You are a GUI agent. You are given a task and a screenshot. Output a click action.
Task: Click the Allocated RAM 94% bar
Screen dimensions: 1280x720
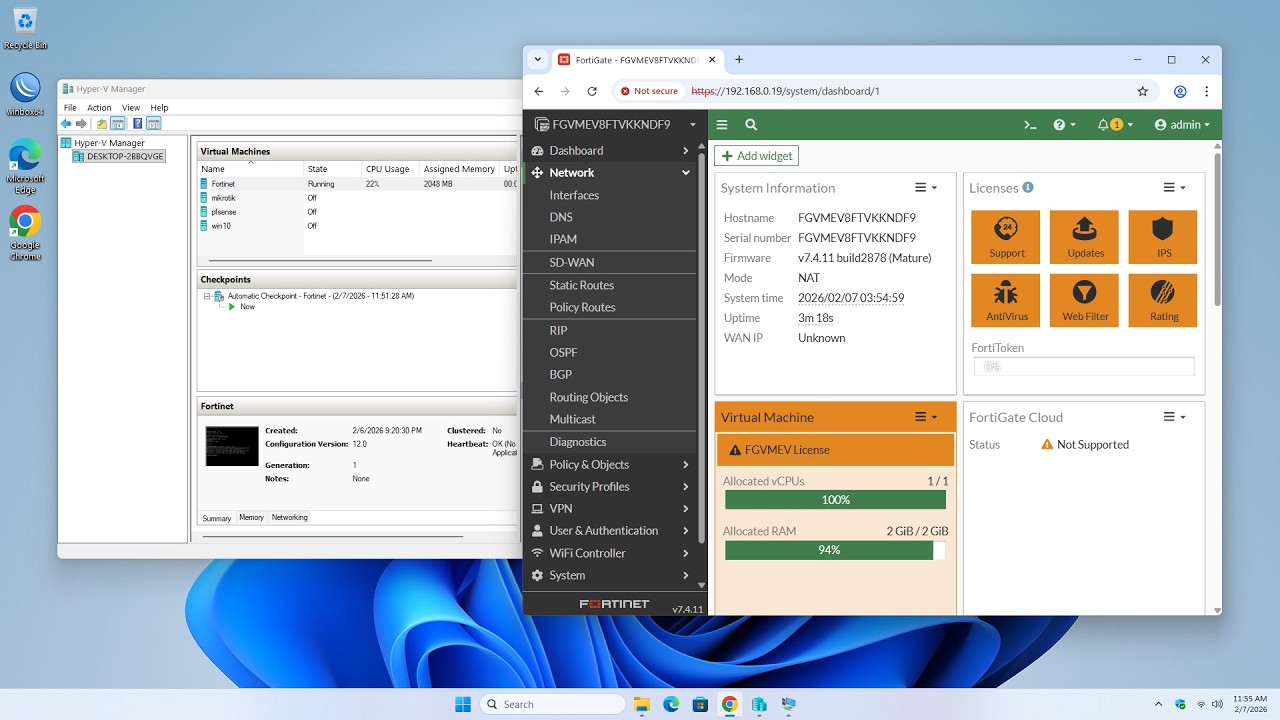click(835, 550)
